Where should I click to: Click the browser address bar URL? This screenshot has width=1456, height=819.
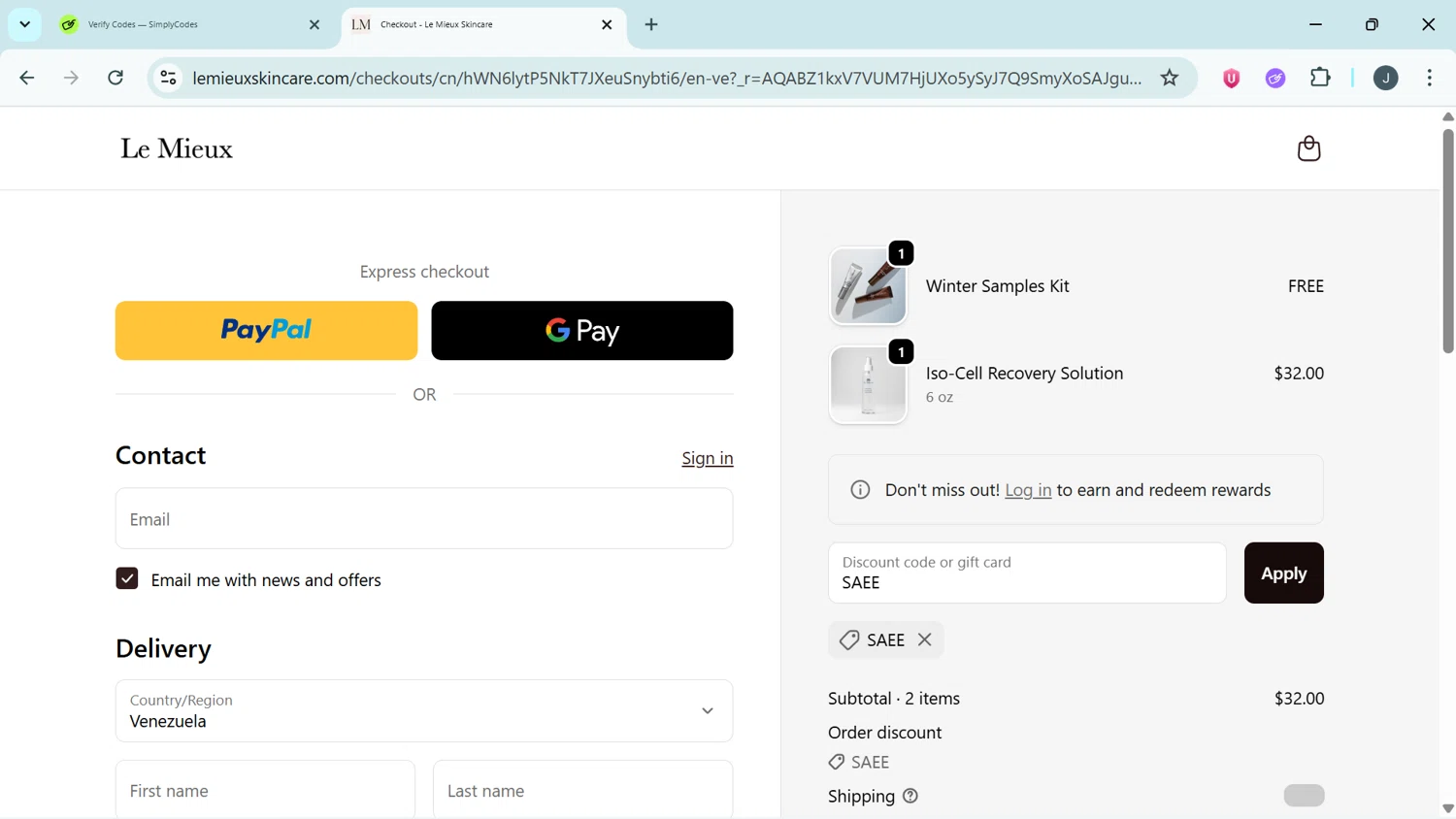tap(667, 78)
